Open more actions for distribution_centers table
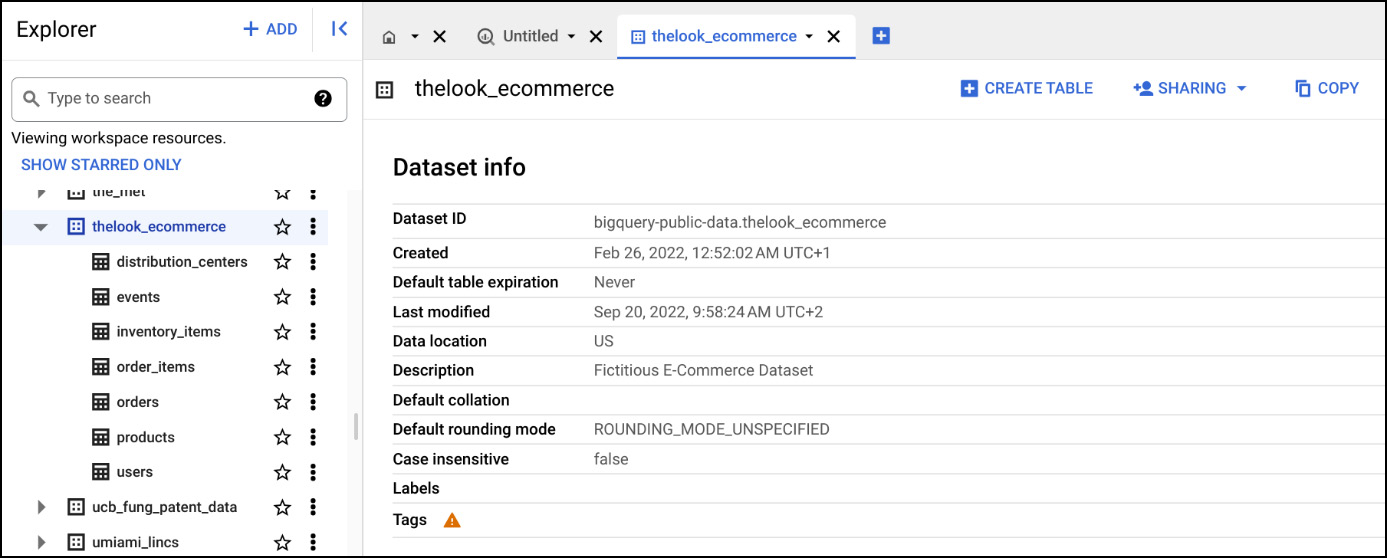The height and width of the screenshot is (558, 1387). (x=313, y=262)
